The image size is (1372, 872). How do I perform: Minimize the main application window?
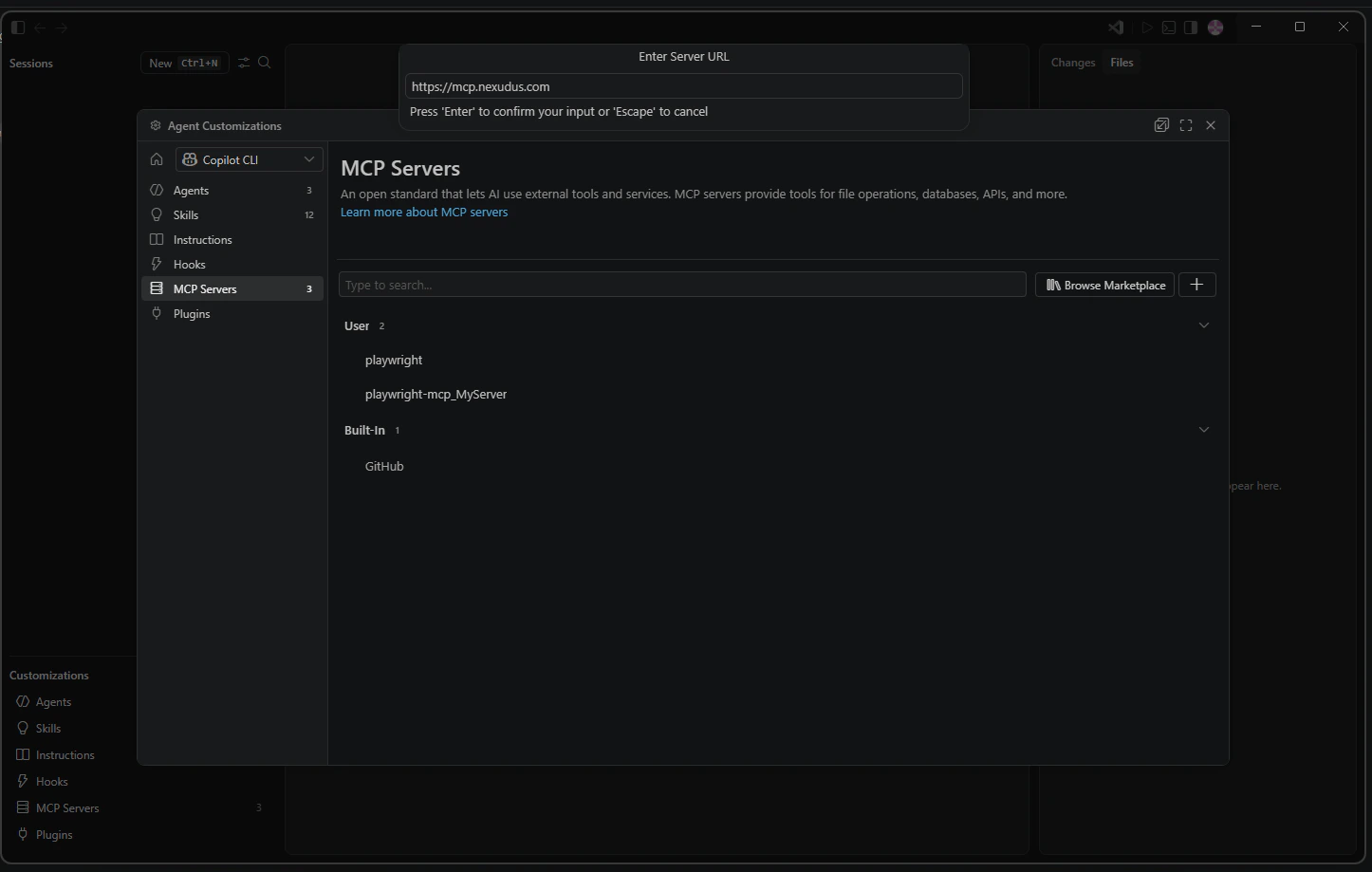[x=1256, y=27]
